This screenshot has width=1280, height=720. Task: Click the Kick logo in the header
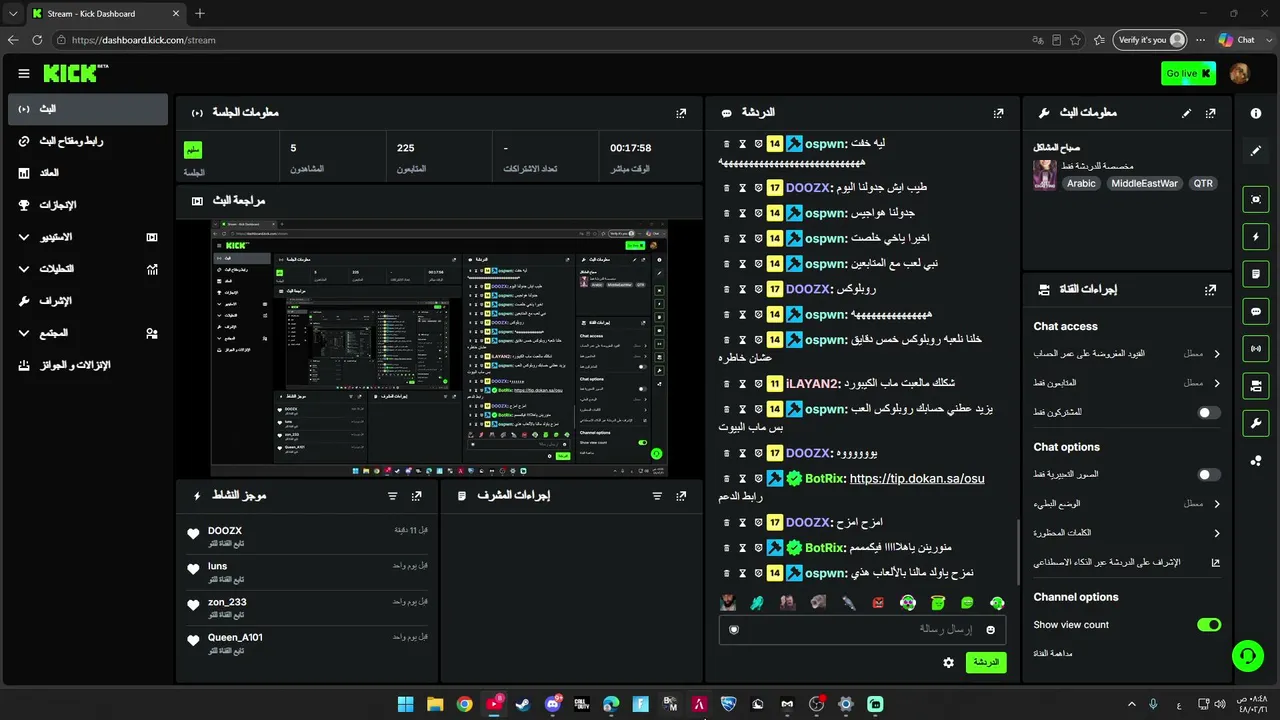tap(75, 73)
